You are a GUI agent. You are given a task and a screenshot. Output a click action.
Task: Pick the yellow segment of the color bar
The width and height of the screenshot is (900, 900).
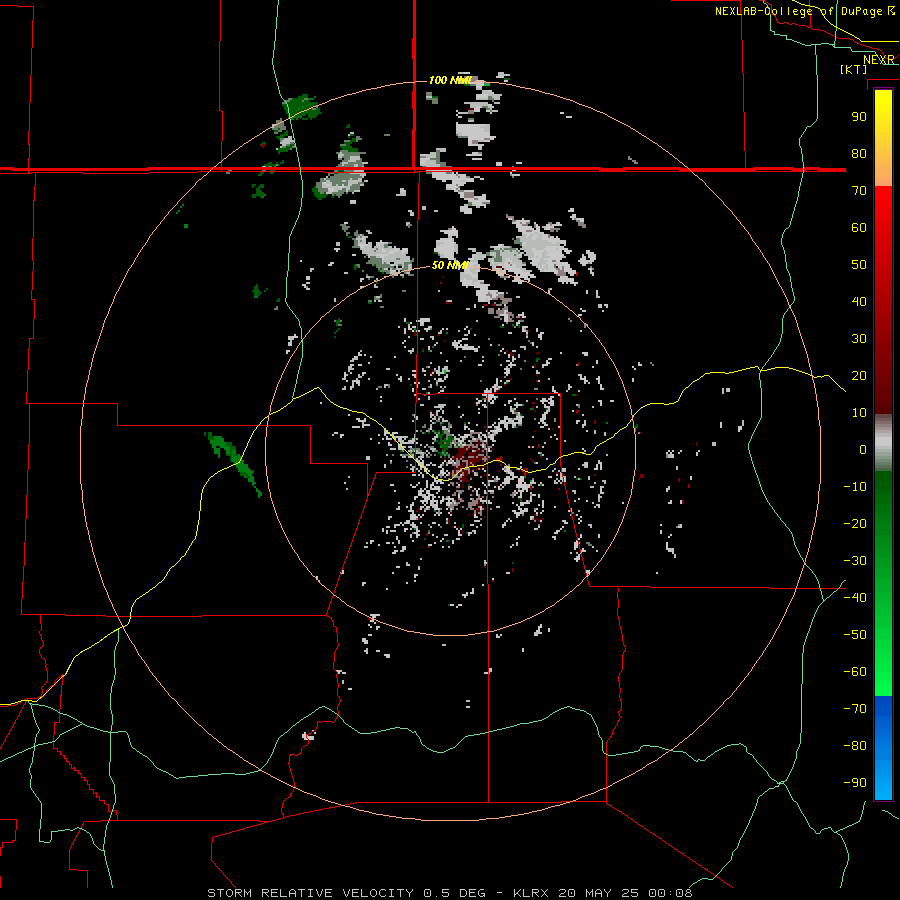pos(883,138)
